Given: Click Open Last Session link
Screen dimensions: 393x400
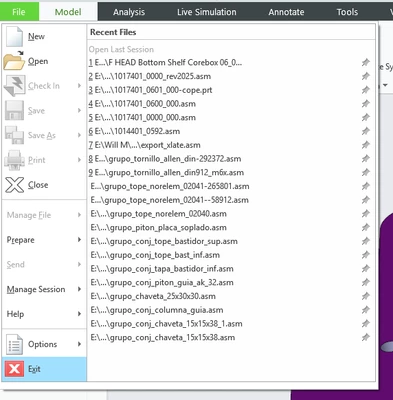Looking at the screenshot, I should click(x=121, y=49).
